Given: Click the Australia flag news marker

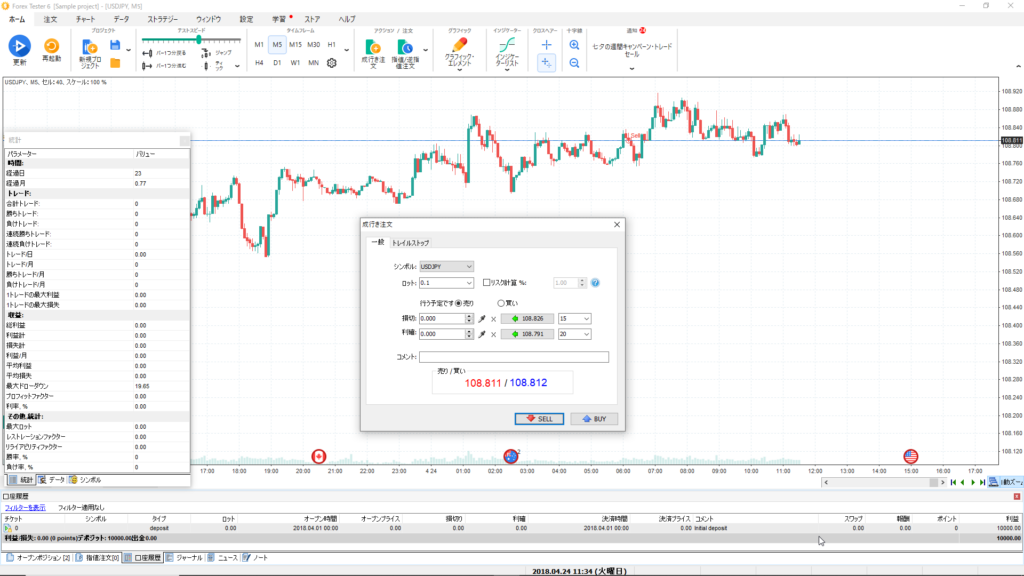Looking at the screenshot, I should [511, 456].
